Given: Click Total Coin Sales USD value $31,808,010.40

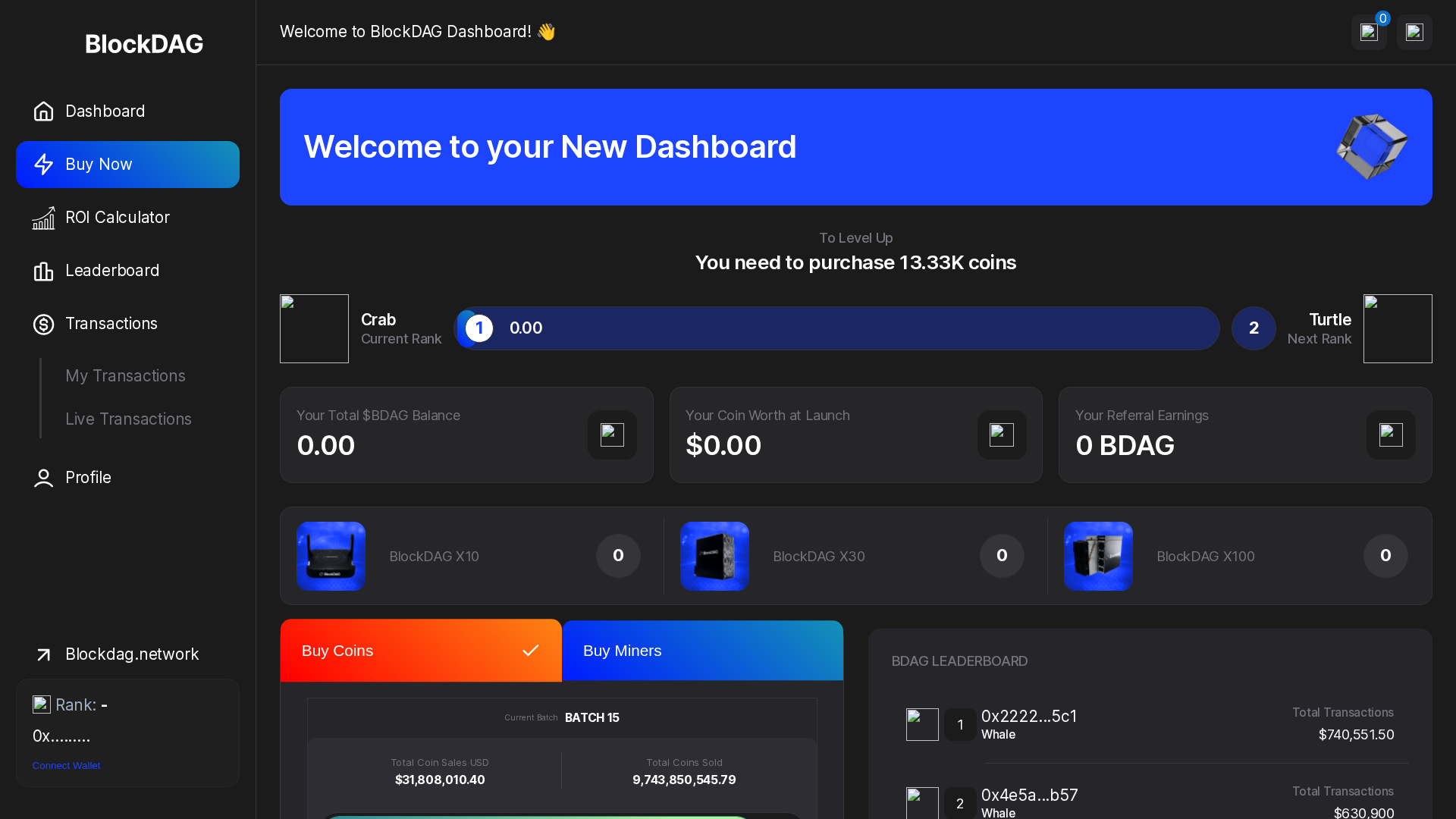Looking at the screenshot, I should point(440,780).
